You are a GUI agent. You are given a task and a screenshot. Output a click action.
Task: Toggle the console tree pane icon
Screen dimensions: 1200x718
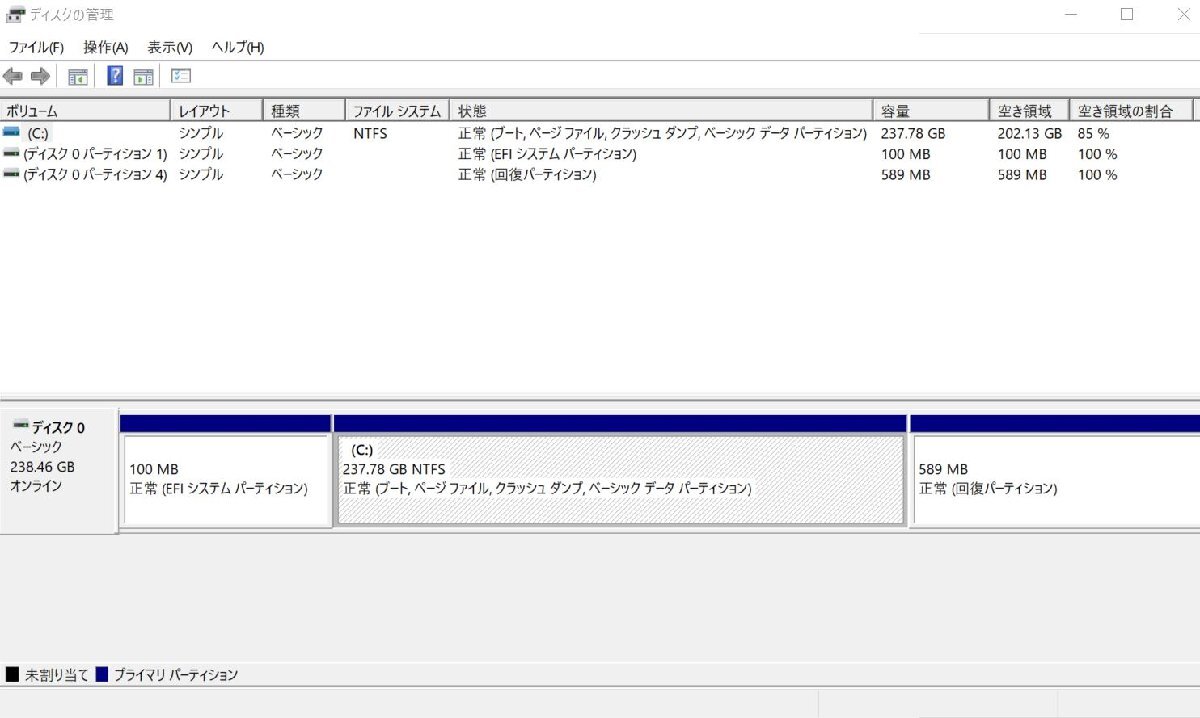point(77,76)
